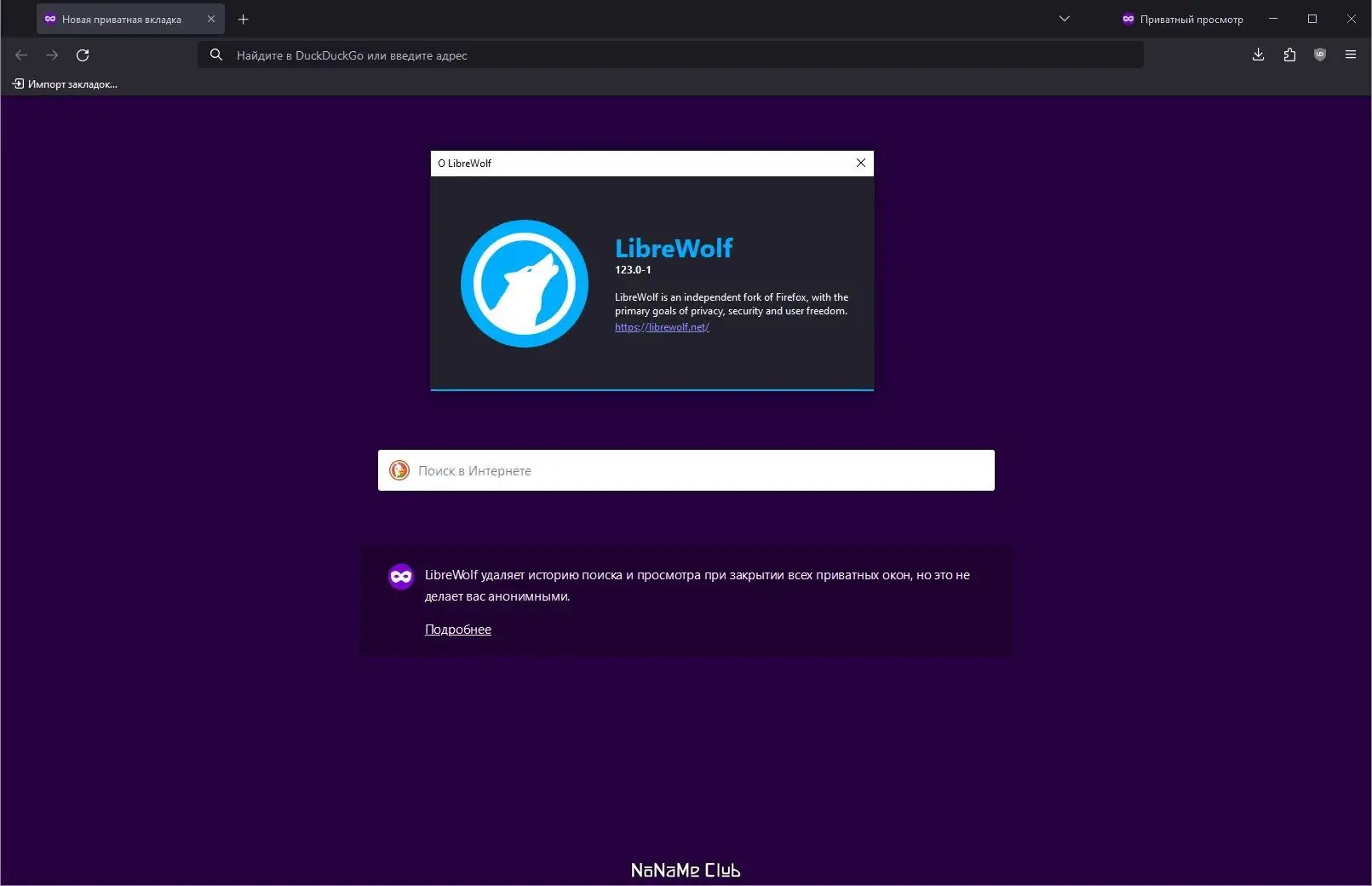Open the Extensions menu icon
The height and width of the screenshot is (886, 1372).
[x=1289, y=55]
